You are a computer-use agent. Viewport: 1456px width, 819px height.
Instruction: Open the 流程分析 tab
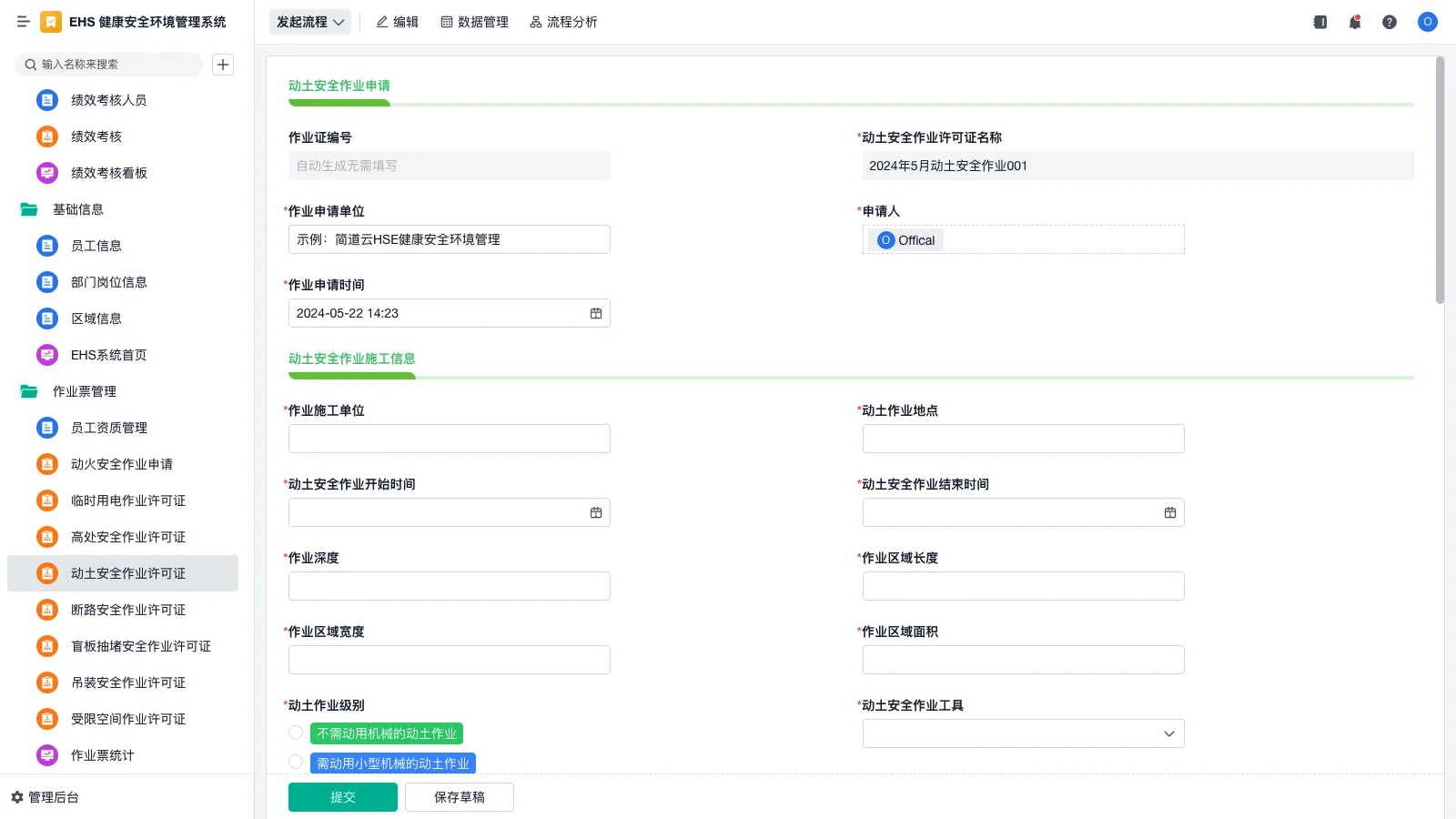tap(563, 22)
